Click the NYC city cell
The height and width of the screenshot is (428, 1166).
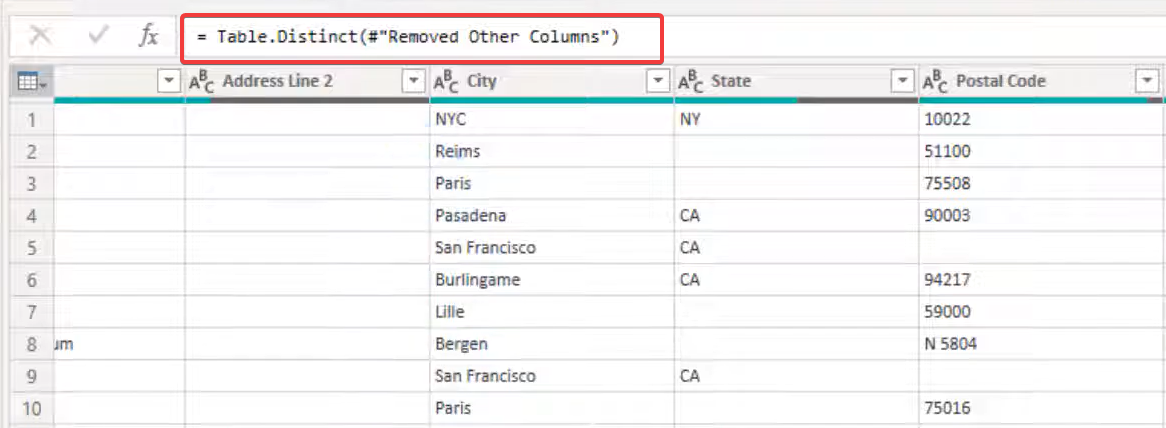552,120
